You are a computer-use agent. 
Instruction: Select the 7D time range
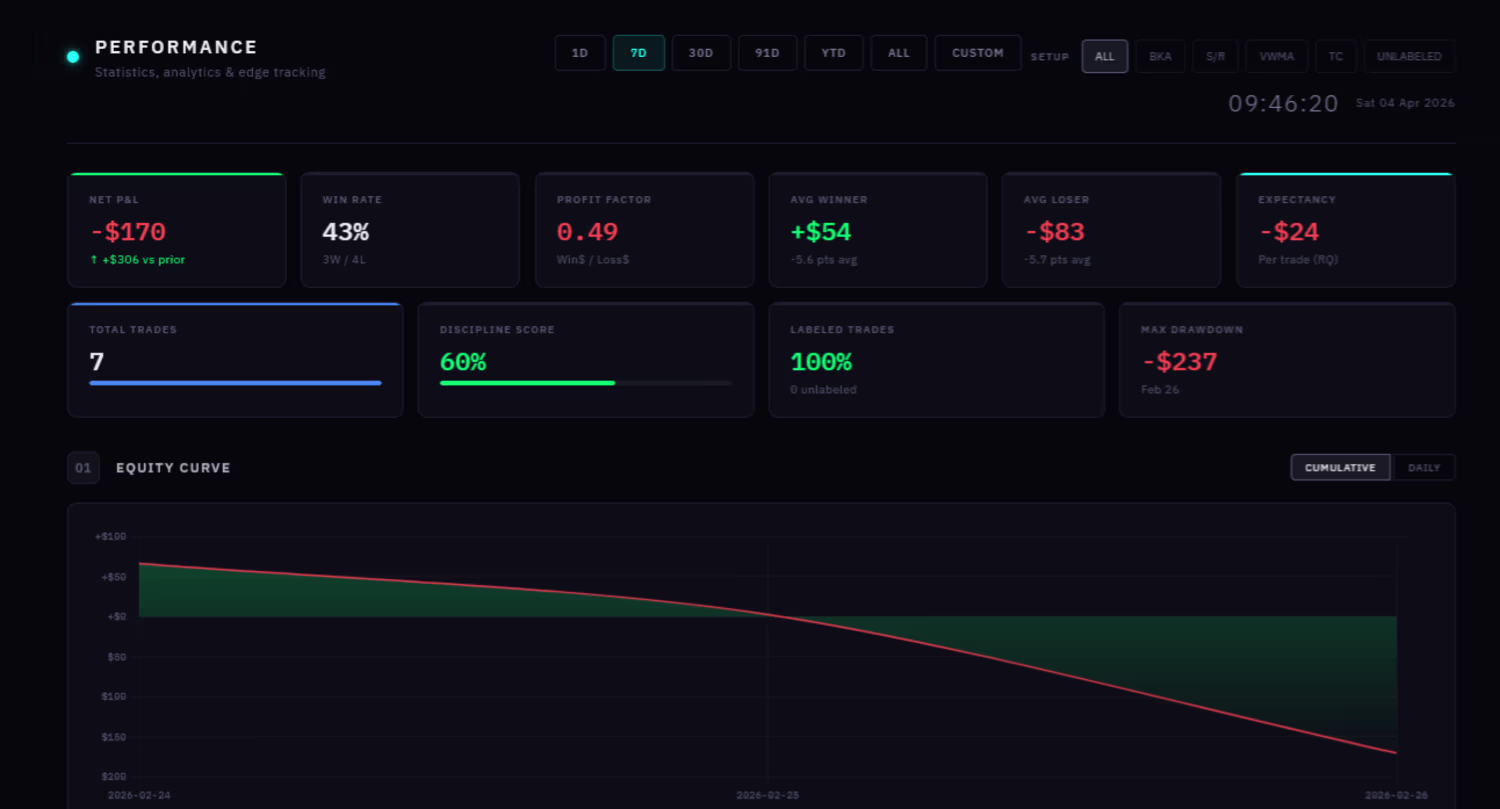638,53
